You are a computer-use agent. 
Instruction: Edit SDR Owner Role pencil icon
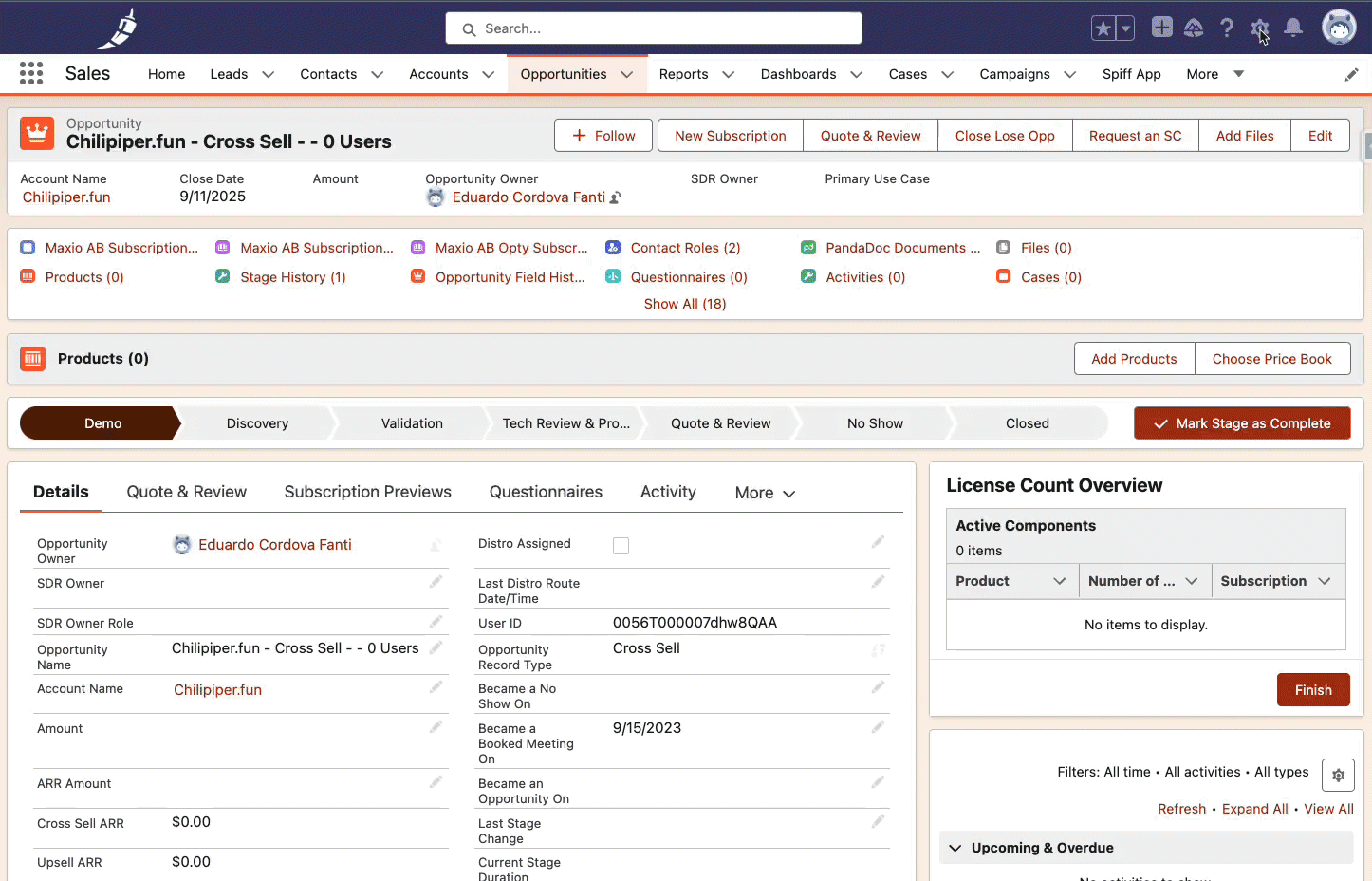tap(436, 622)
